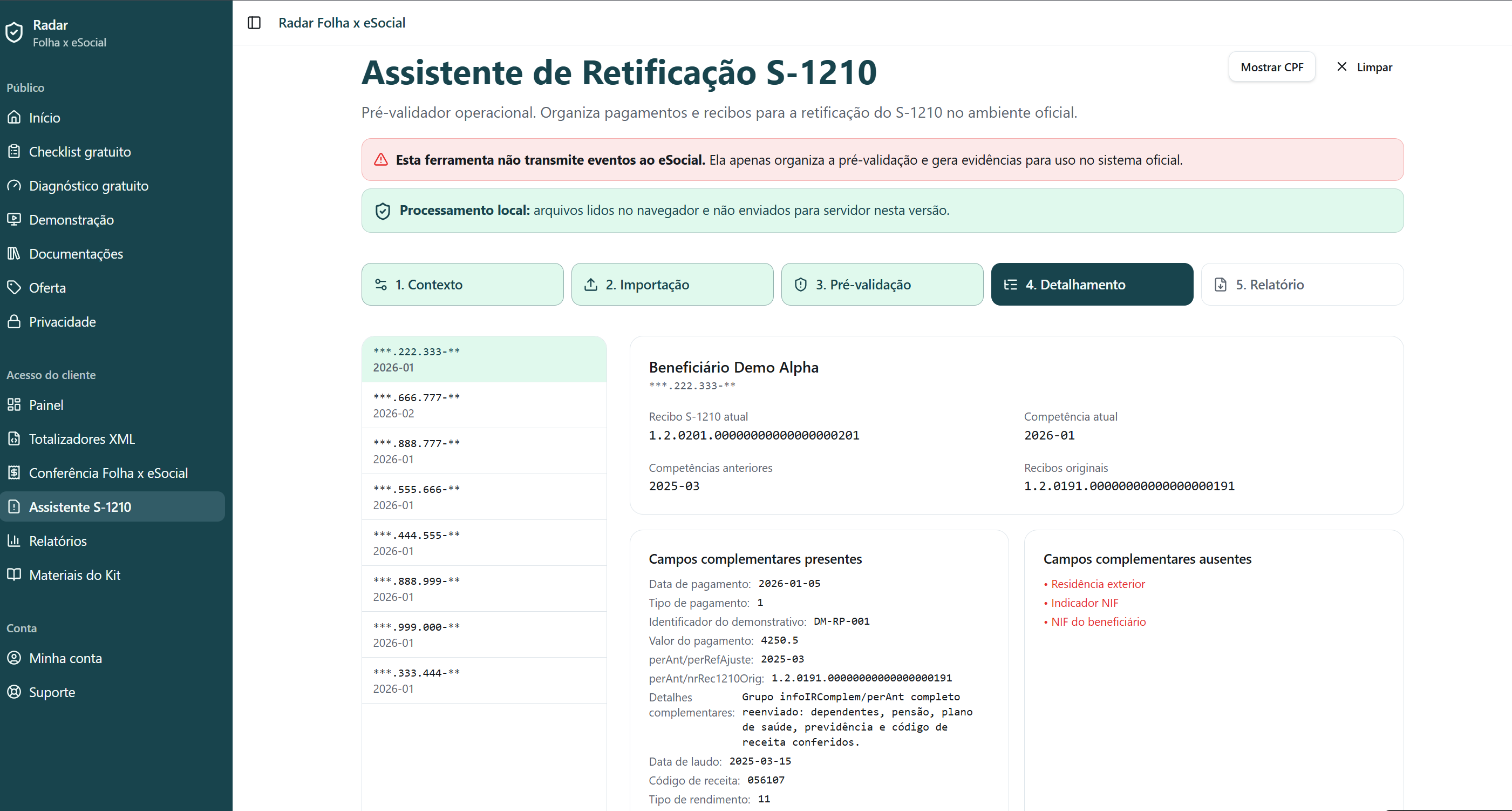Click the Relatórios bar chart icon
The width and height of the screenshot is (1512, 811).
click(x=14, y=541)
